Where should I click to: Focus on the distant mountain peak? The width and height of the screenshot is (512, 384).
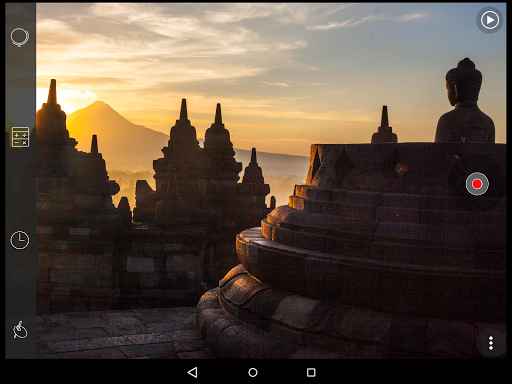click(x=98, y=110)
